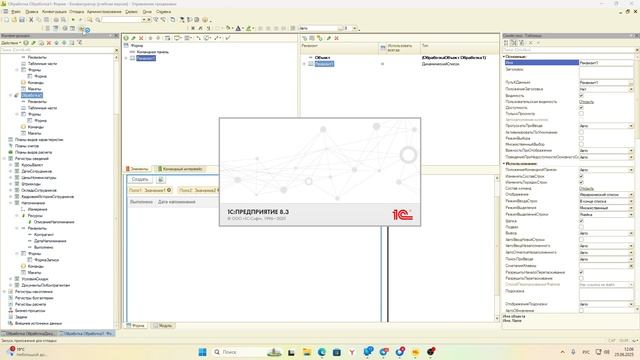
Task: Add form element with green plus icon
Action: point(126,38)
